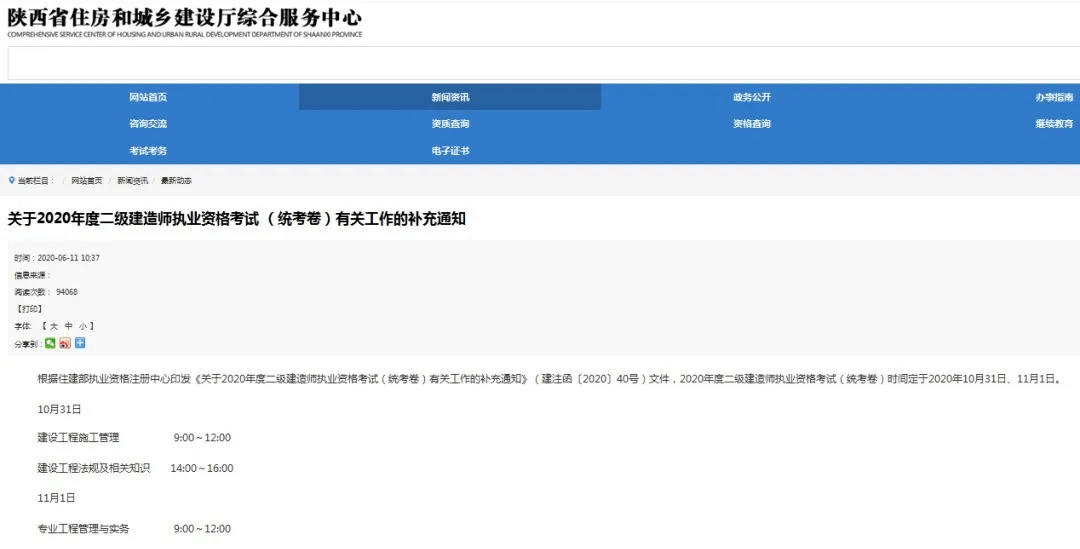Screen dimensions: 1080x549
Task: Set font size to 大
Action: point(54,326)
